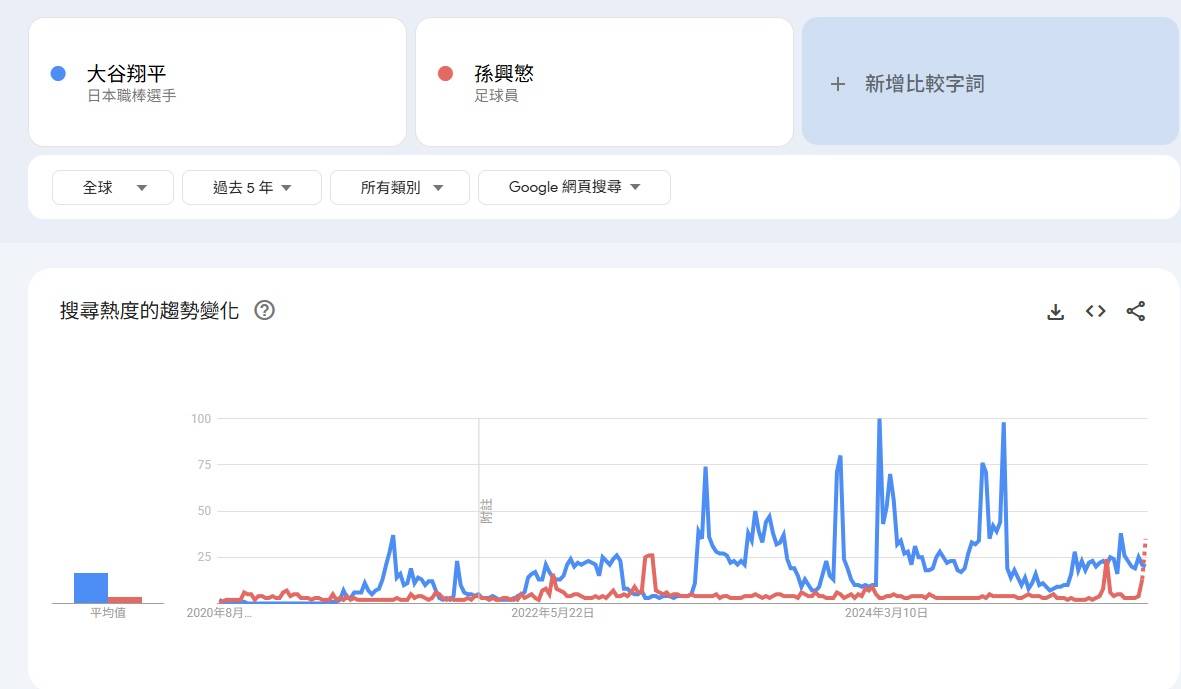Click the plus icon for 新增比較字詞
The width and height of the screenshot is (1181, 689).
pyautogui.click(x=838, y=84)
